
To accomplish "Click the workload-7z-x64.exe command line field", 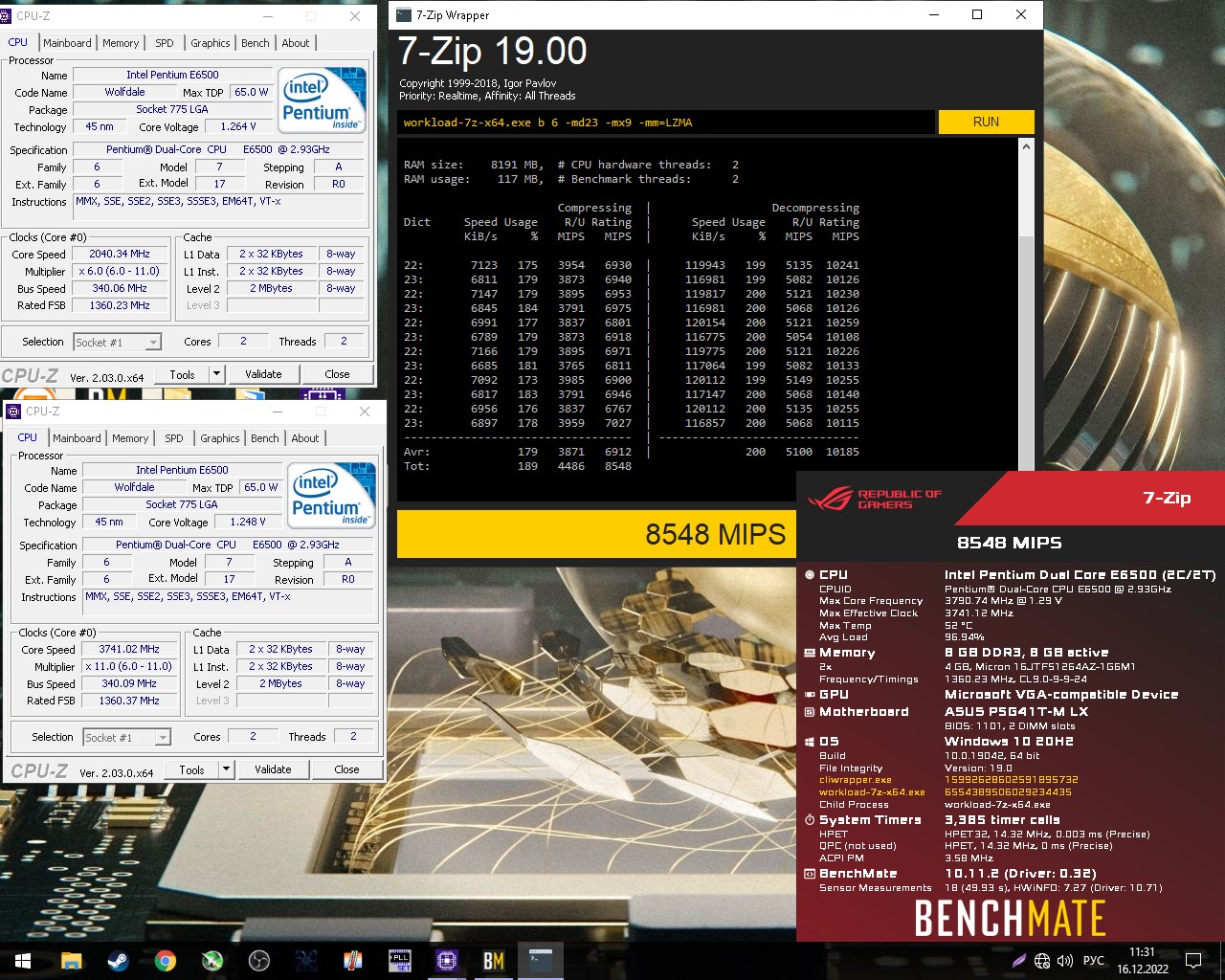I will coord(666,122).
